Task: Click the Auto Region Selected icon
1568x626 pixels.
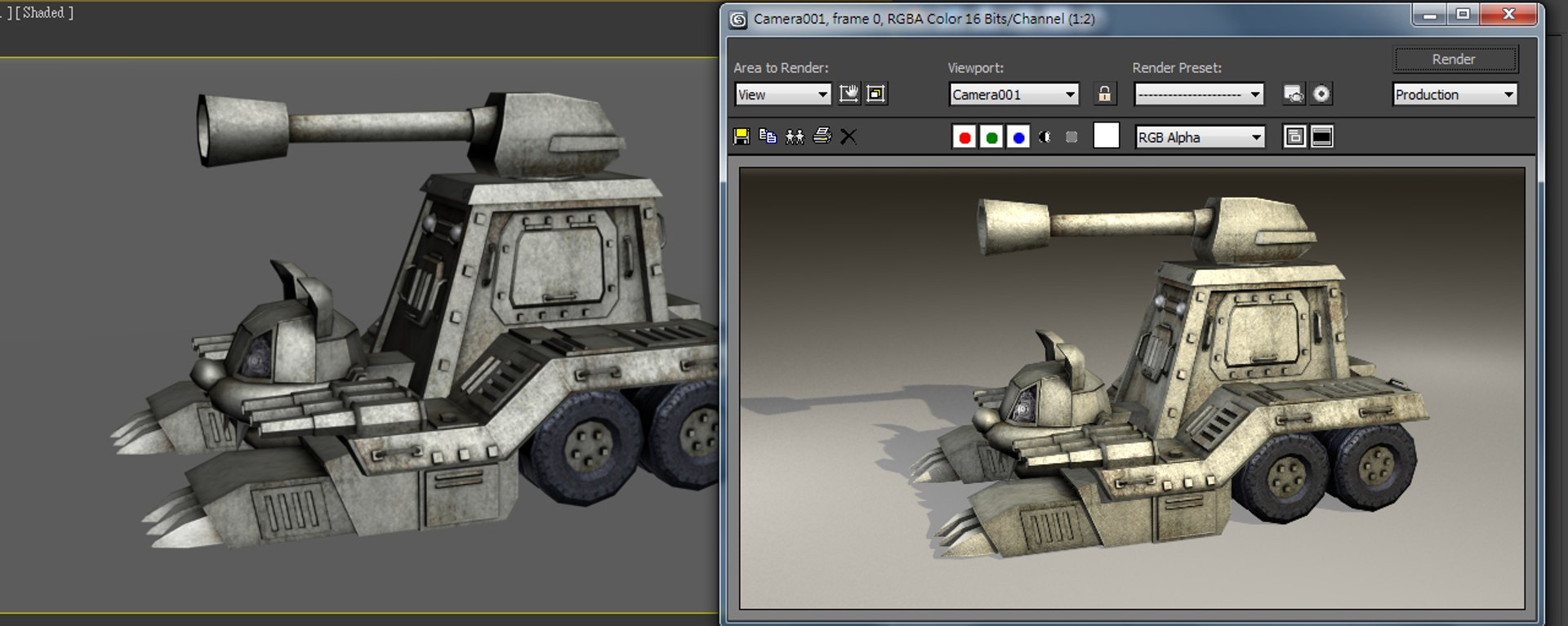Action: pos(876,94)
